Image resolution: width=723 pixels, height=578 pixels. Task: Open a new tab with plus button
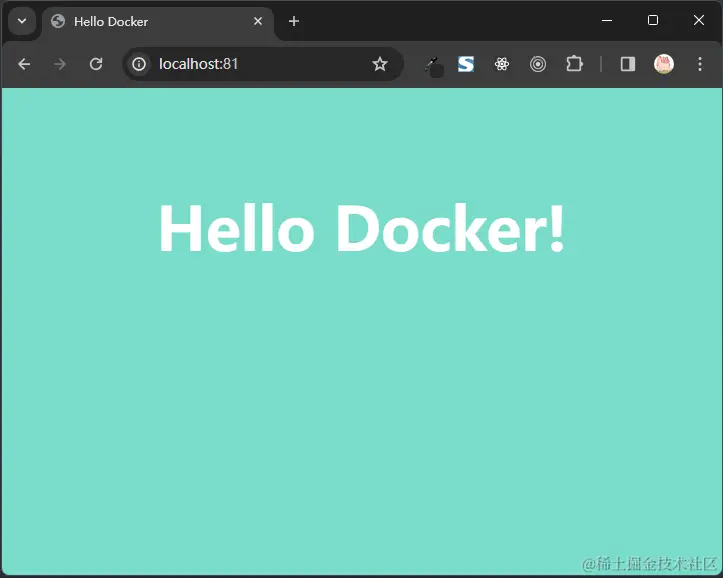pyautogui.click(x=294, y=21)
